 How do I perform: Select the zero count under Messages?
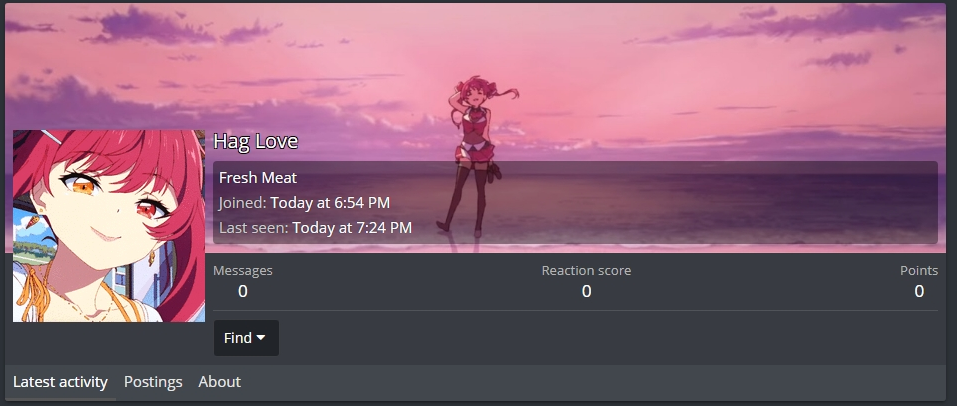click(x=243, y=291)
